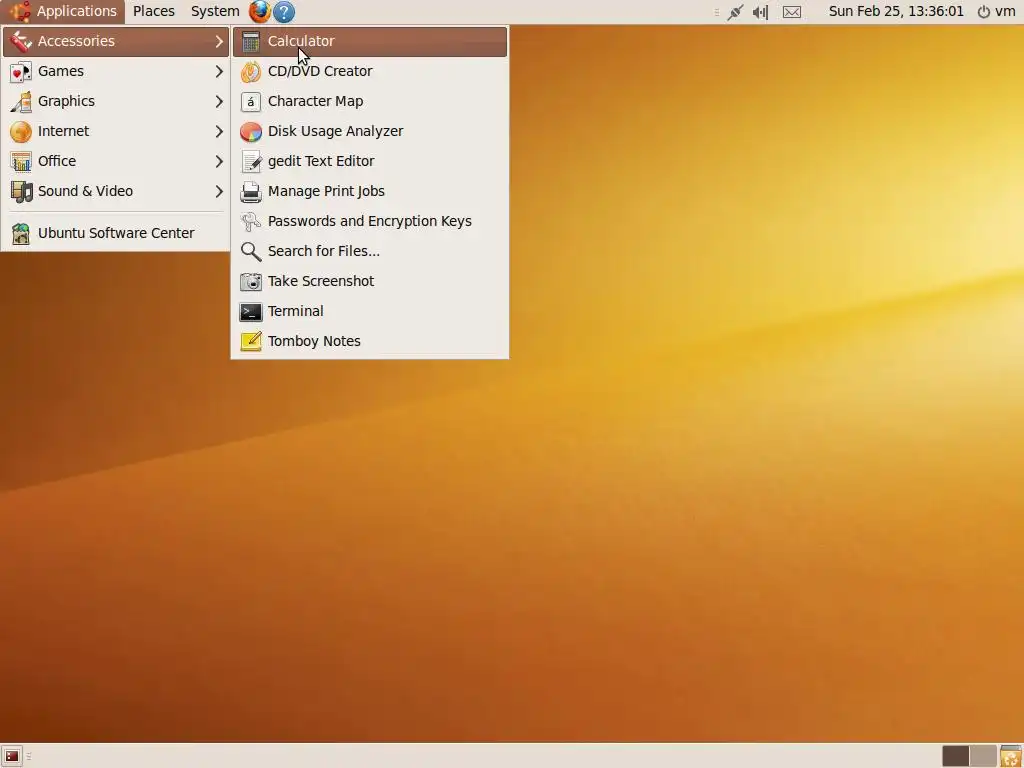
Task: Click the Show Desktop icon in bottom panel
Action: coord(12,756)
